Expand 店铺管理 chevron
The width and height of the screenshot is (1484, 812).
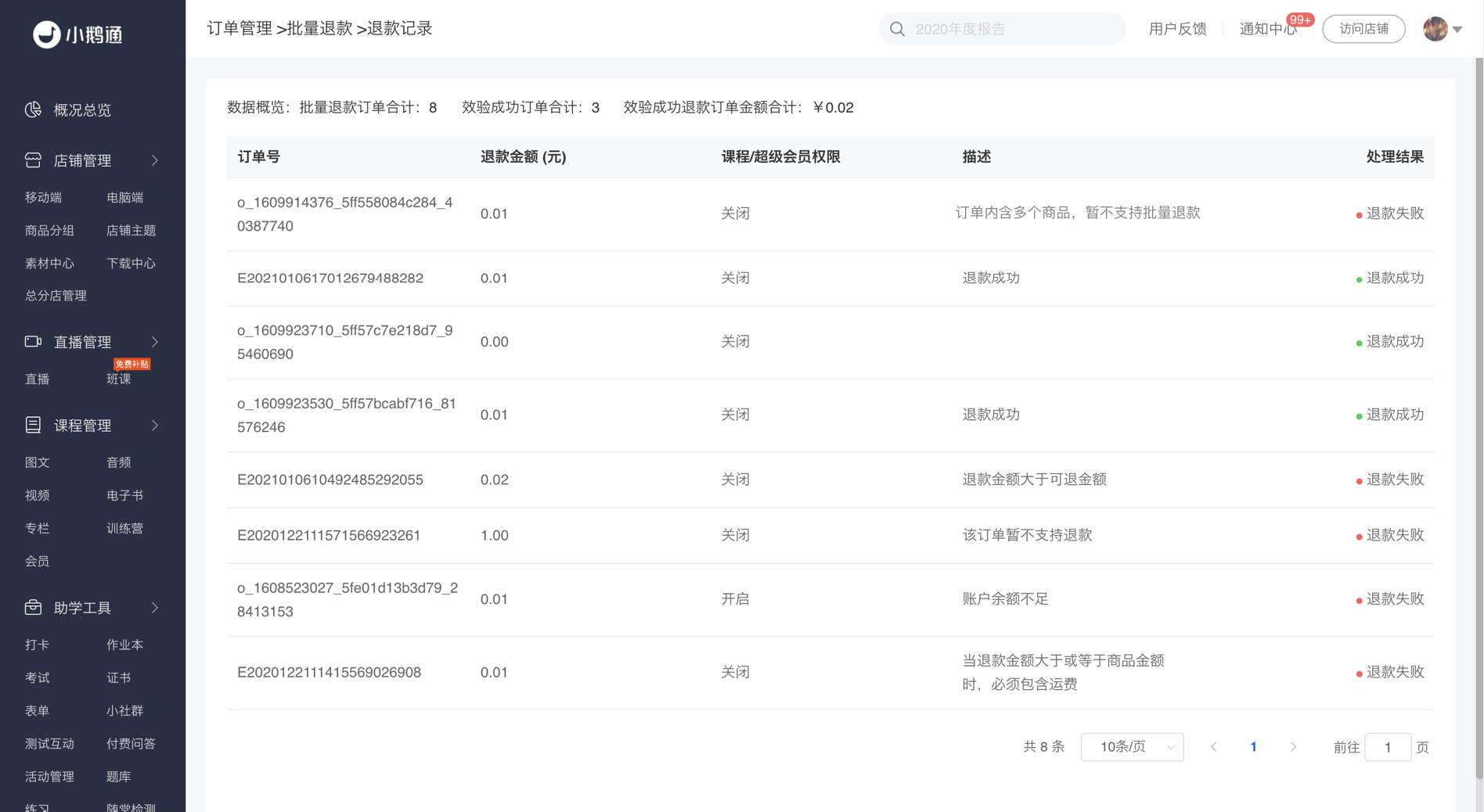pos(155,160)
